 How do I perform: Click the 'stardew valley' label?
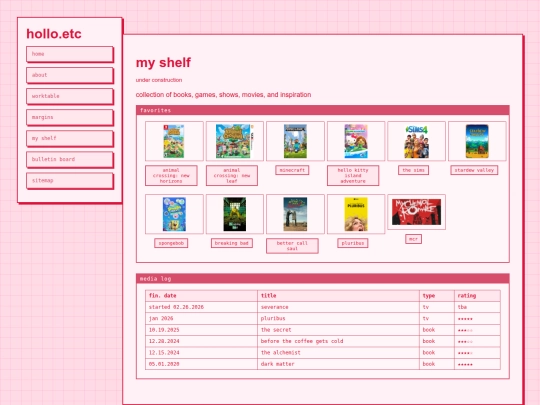(x=474, y=170)
